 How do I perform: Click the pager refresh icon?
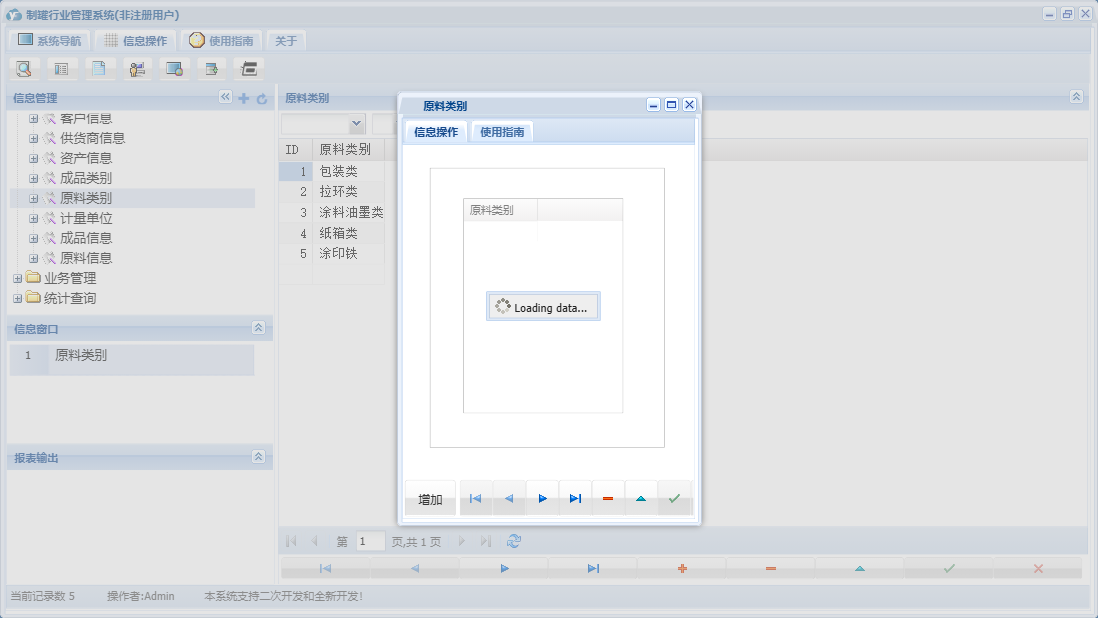coord(514,541)
